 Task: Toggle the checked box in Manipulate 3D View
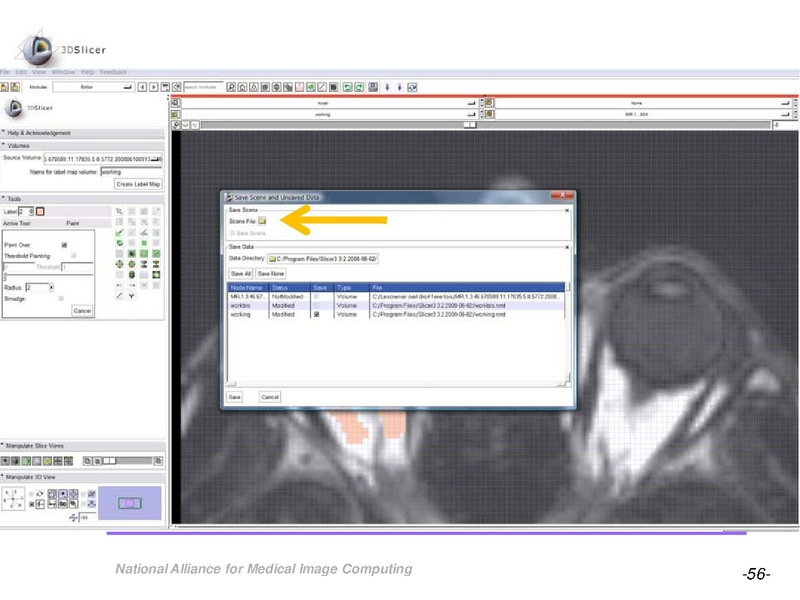tap(32, 504)
